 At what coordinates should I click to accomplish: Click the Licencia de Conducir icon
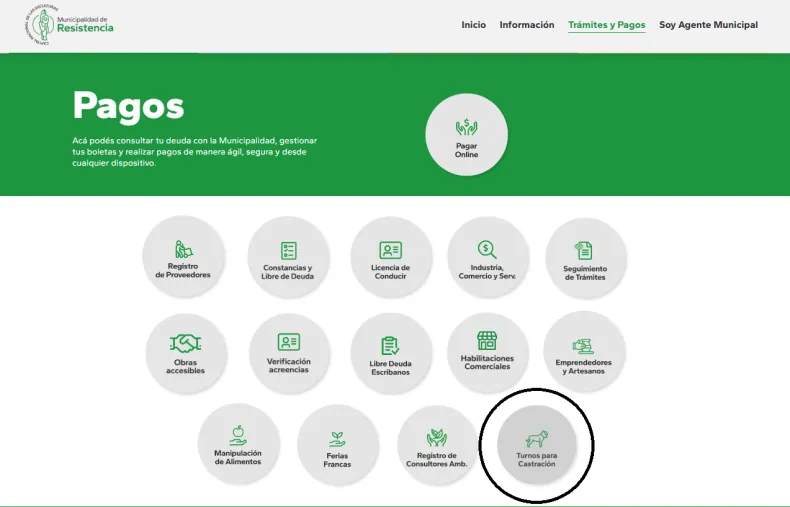tap(391, 257)
